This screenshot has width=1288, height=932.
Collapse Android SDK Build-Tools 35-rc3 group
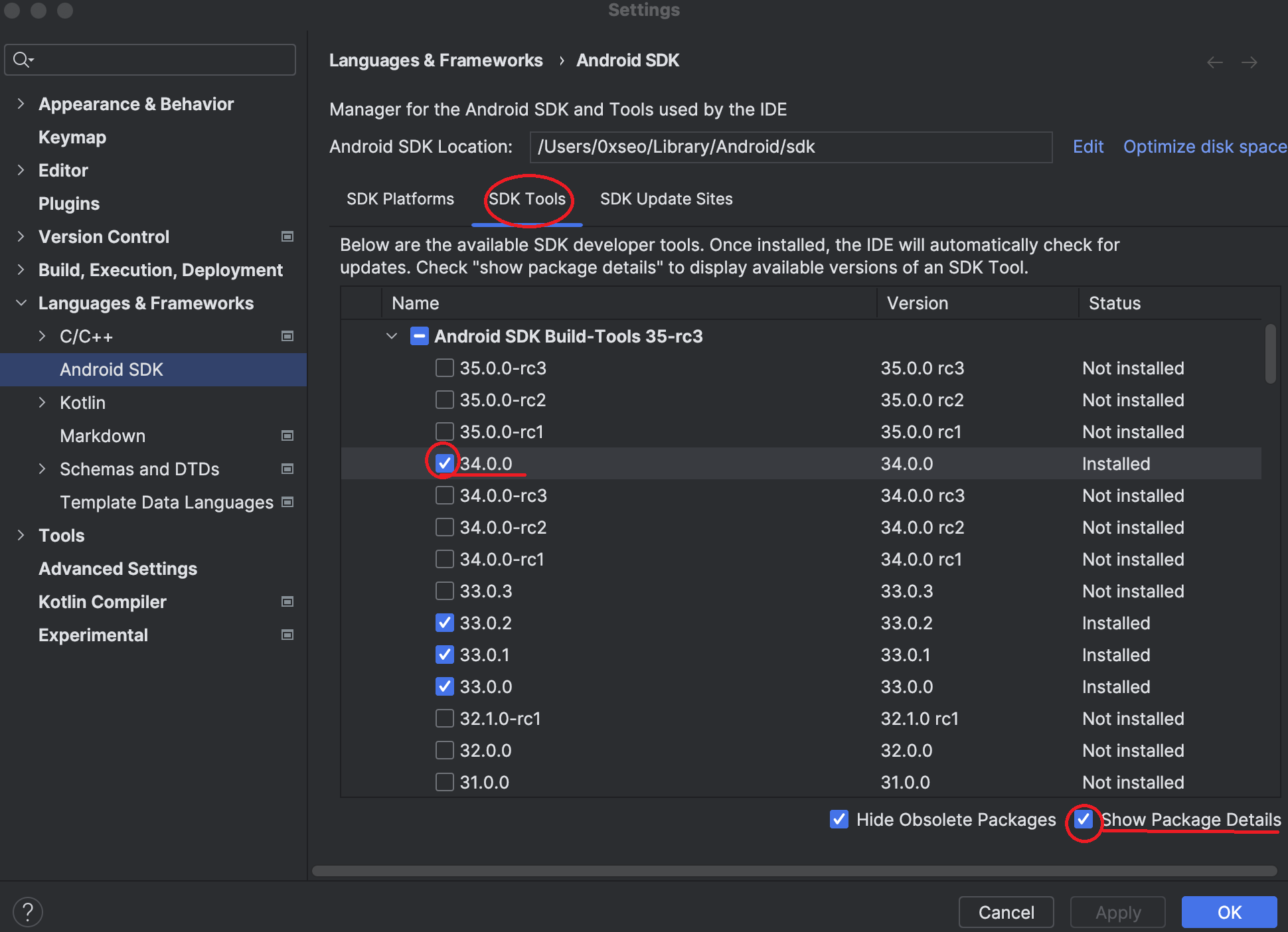coord(392,336)
